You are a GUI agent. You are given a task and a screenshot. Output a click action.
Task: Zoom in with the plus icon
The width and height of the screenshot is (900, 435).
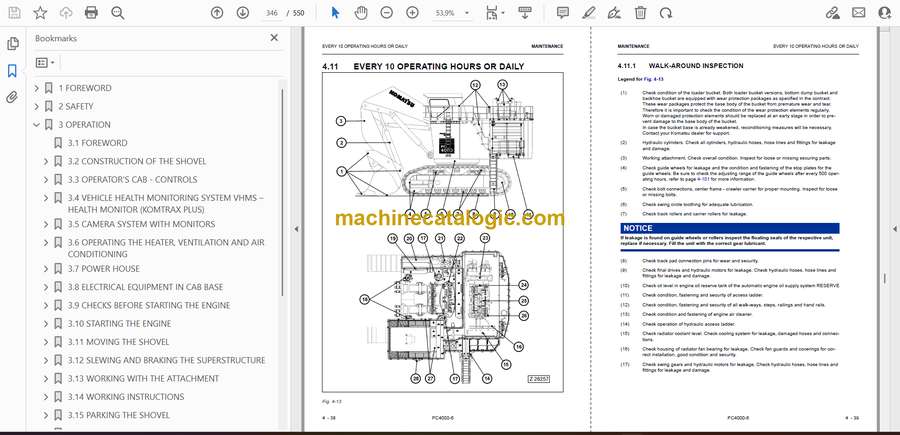click(412, 13)
